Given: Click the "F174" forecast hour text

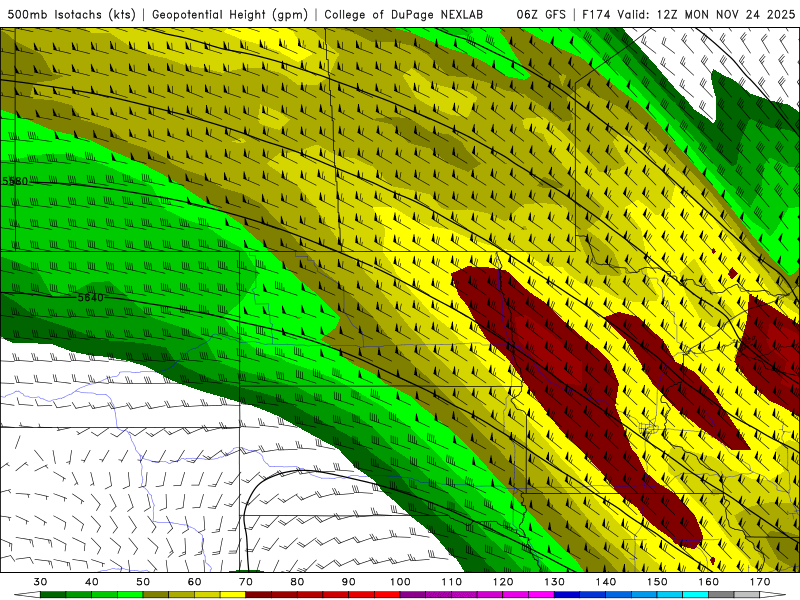Looking at the screenshot, I should (x=596, y=14).
